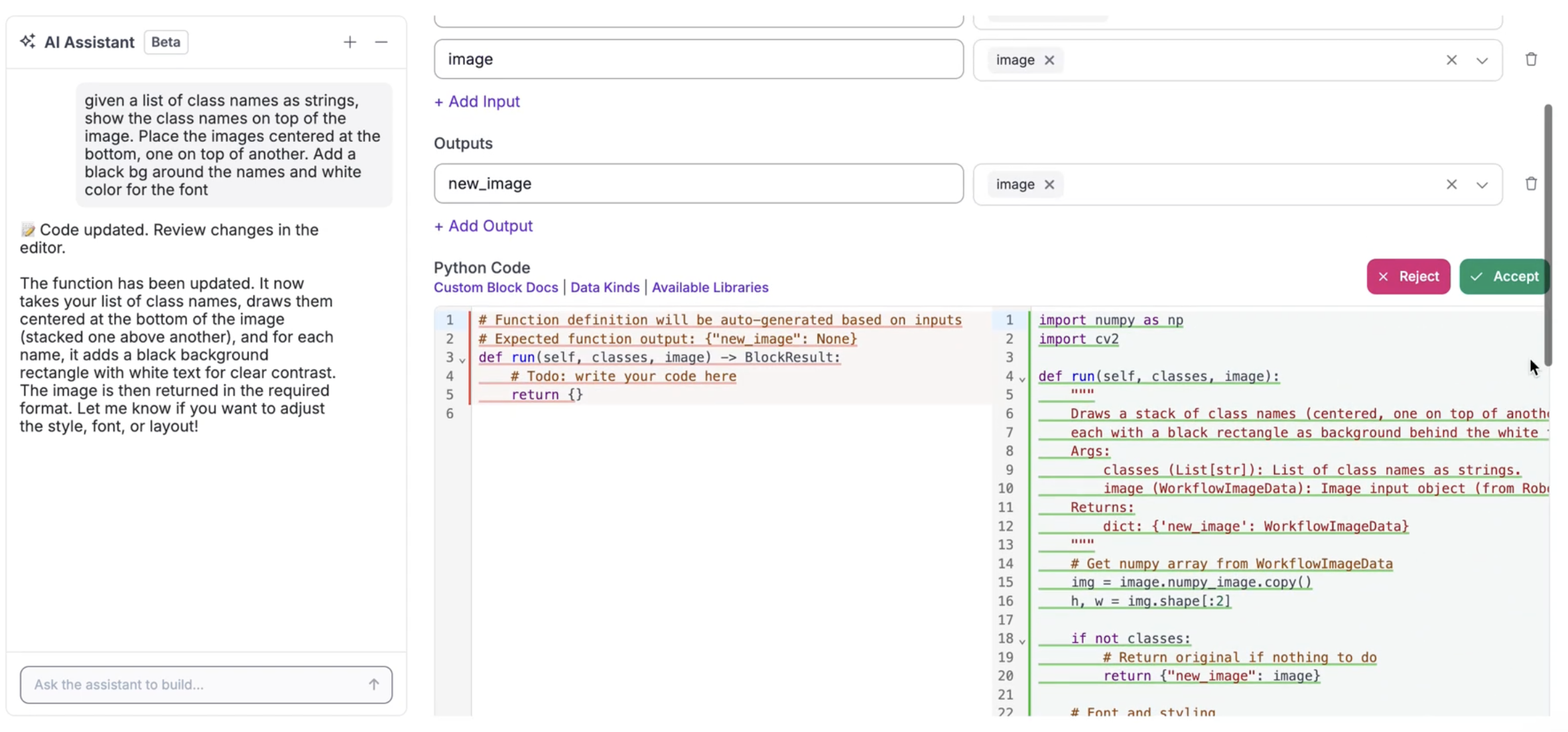The height and width of the screenshot is (732, 1568).
Task: Clear all kinds in the image input selector
Action: (1451, 60)
